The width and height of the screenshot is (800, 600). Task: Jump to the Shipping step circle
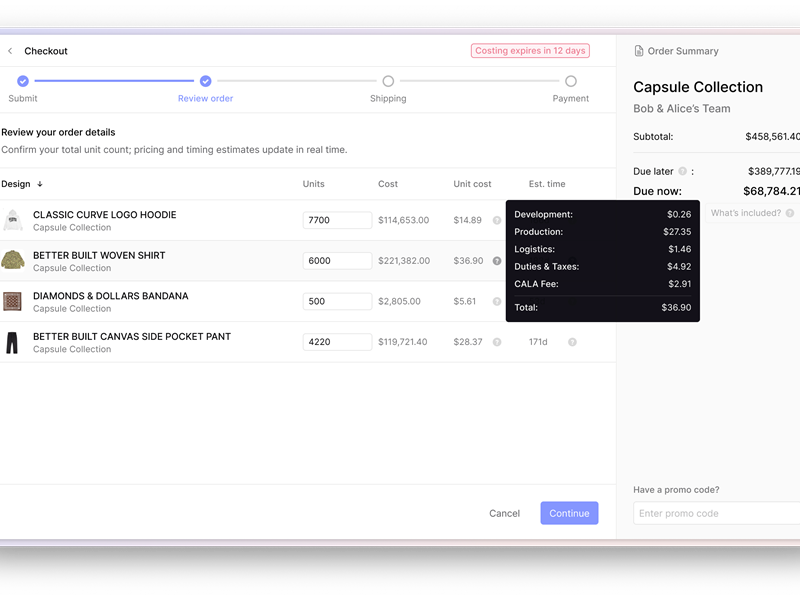tap(388, 81)
